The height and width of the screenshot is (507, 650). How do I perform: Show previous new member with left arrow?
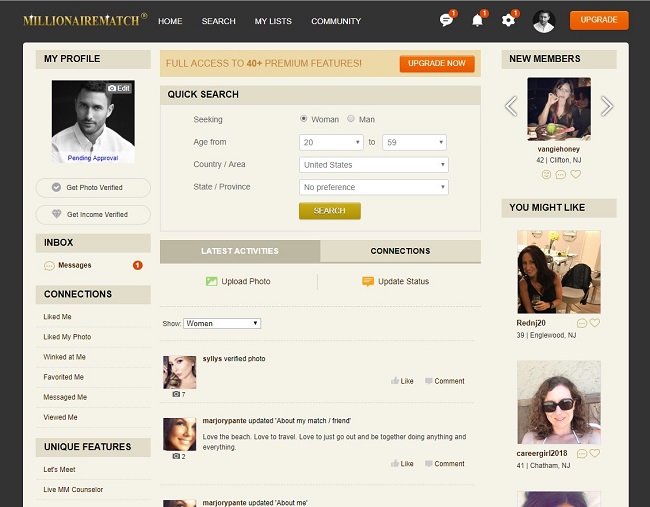[511, 106]
